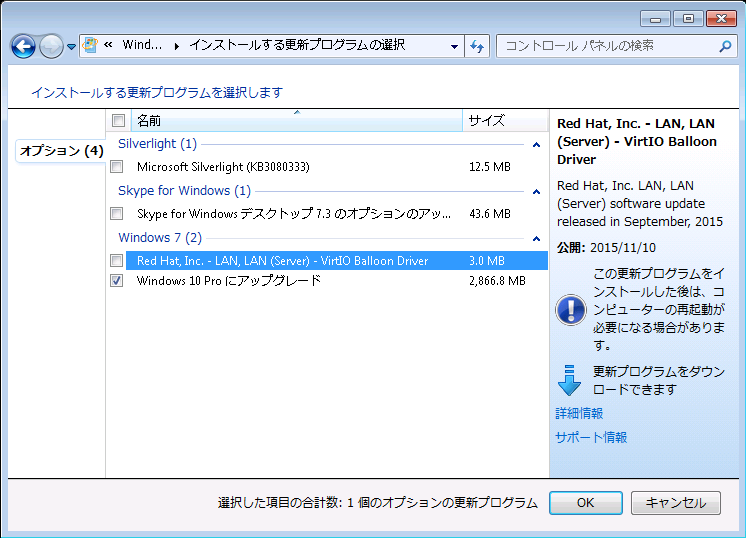Click the double-chevron breadcrumb overflow
The height and width of the screenshot is (538, 746).
pos(108,45)
